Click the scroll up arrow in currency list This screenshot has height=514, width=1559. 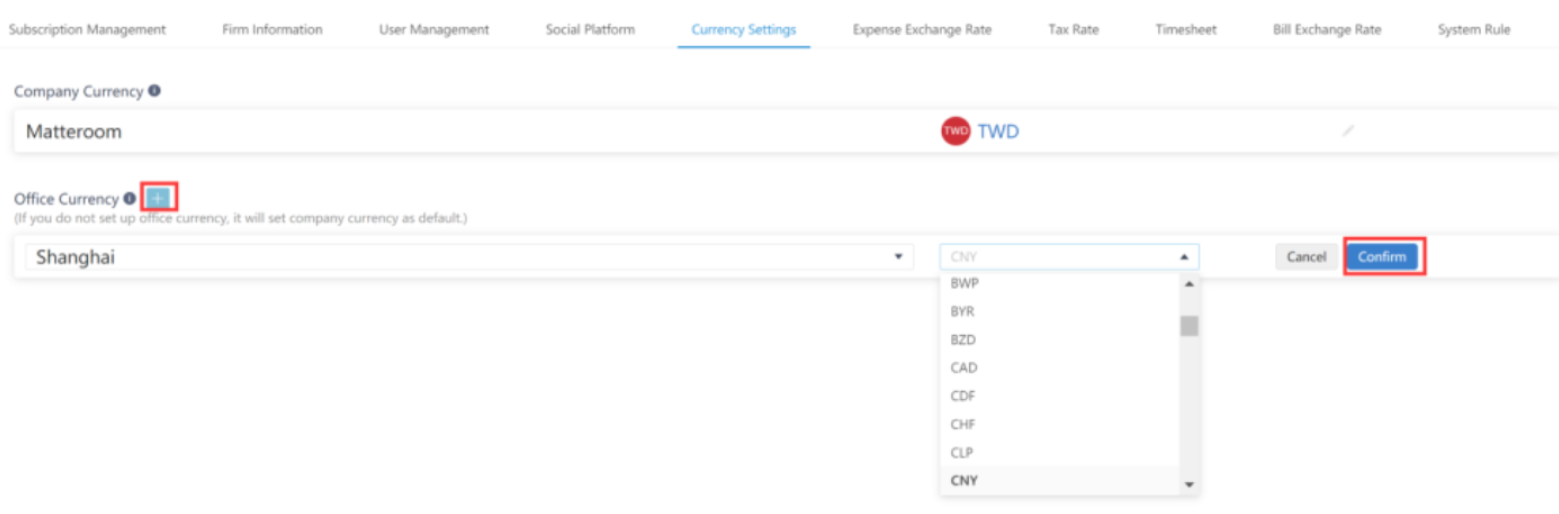[x=1189, y=284]
